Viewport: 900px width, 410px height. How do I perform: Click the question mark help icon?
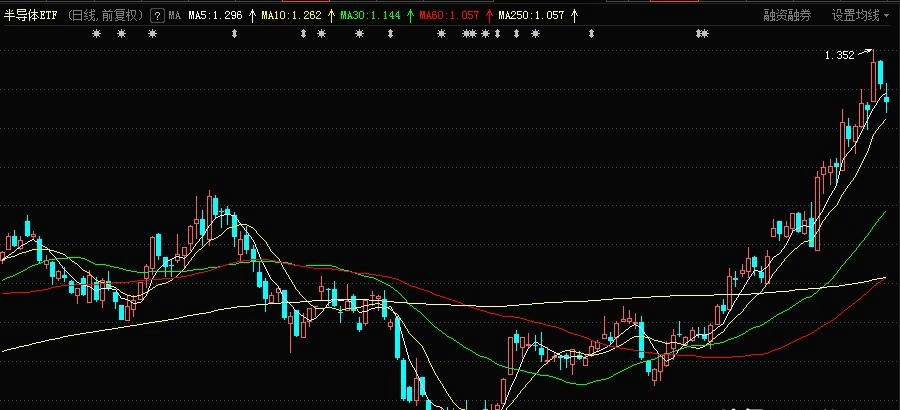pyautogui.click(x=157, y=16)
